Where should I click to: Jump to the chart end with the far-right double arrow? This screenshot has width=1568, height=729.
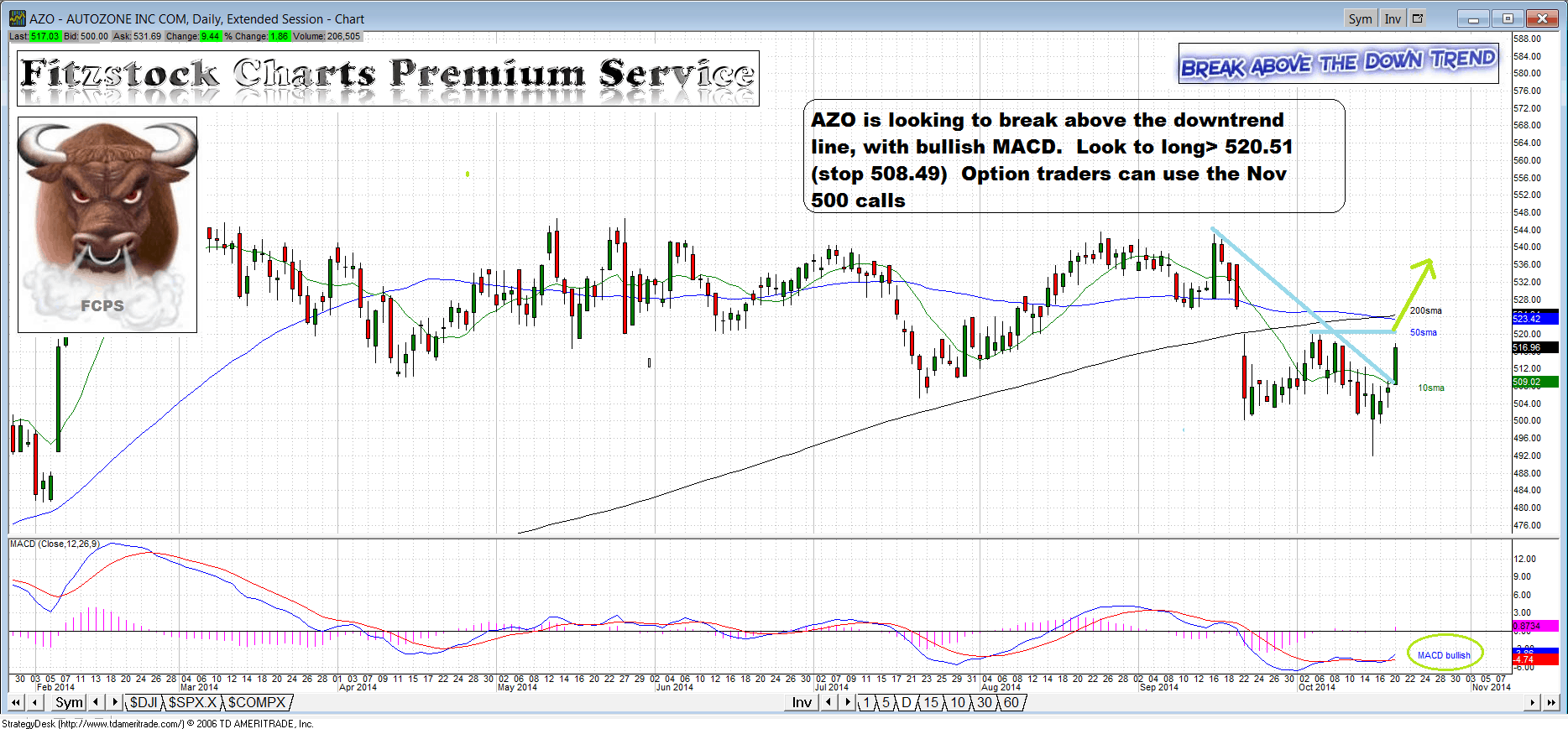pos(1551,703)
